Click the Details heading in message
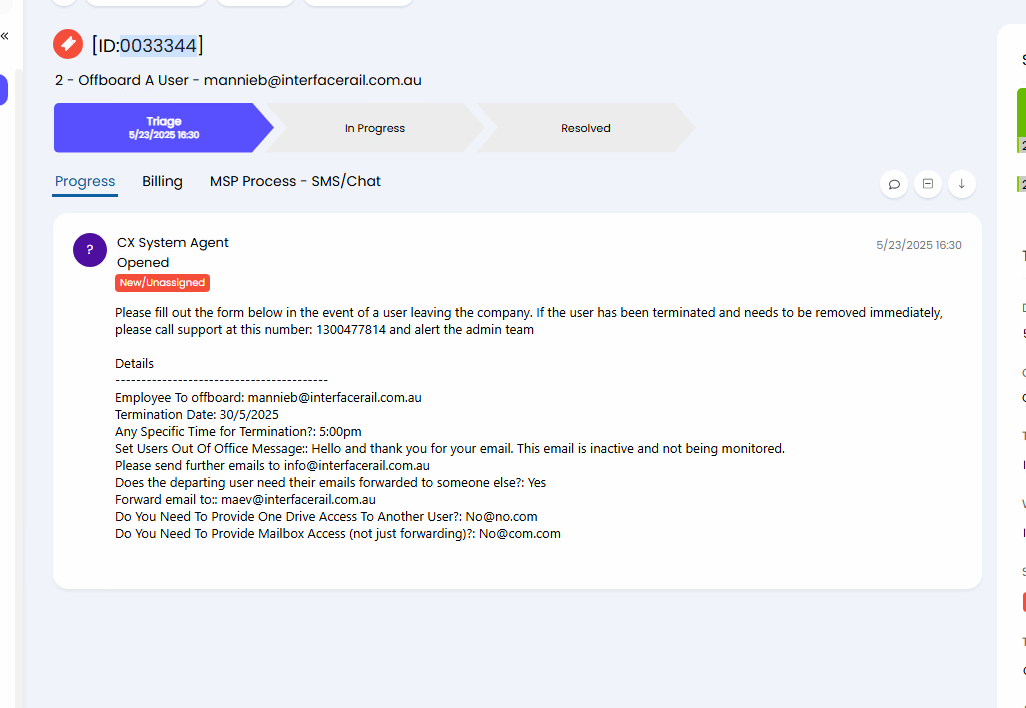The width and height of the screenshot is (1026, 708). (134, 364)
